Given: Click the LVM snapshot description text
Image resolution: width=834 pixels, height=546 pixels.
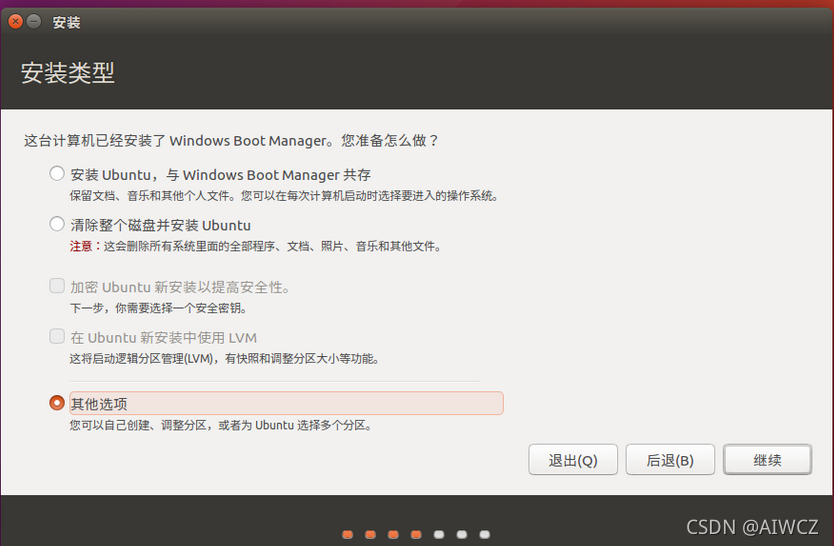Looking at the screenshot, I should 224,359.
